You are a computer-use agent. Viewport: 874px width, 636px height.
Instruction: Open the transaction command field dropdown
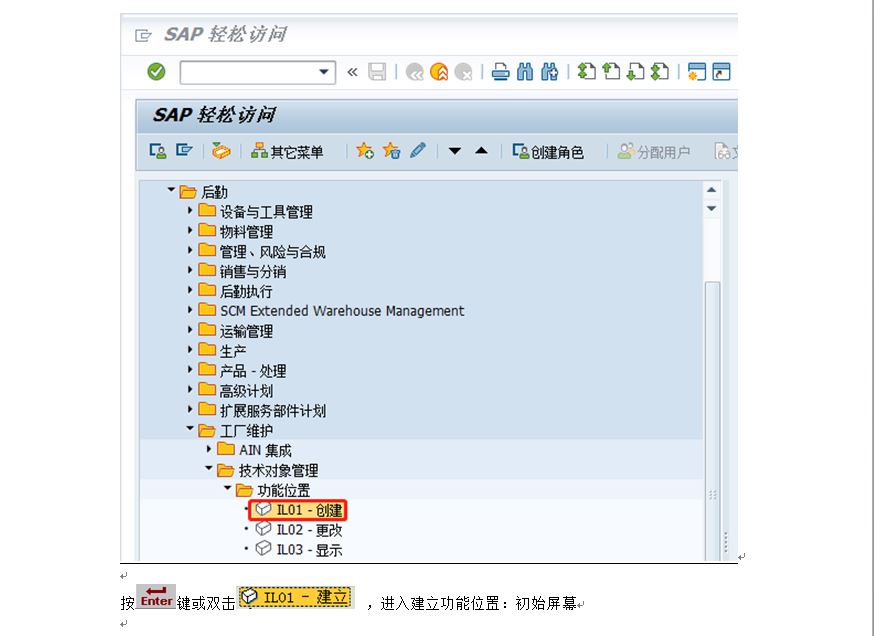point(323,72)
